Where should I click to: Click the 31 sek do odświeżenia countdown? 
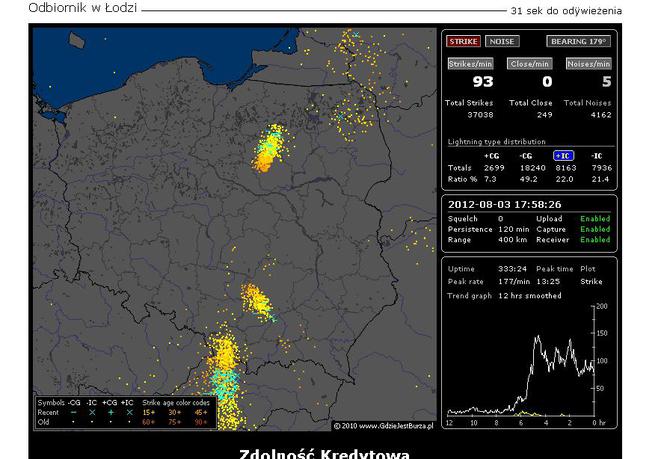coord(566,11)
